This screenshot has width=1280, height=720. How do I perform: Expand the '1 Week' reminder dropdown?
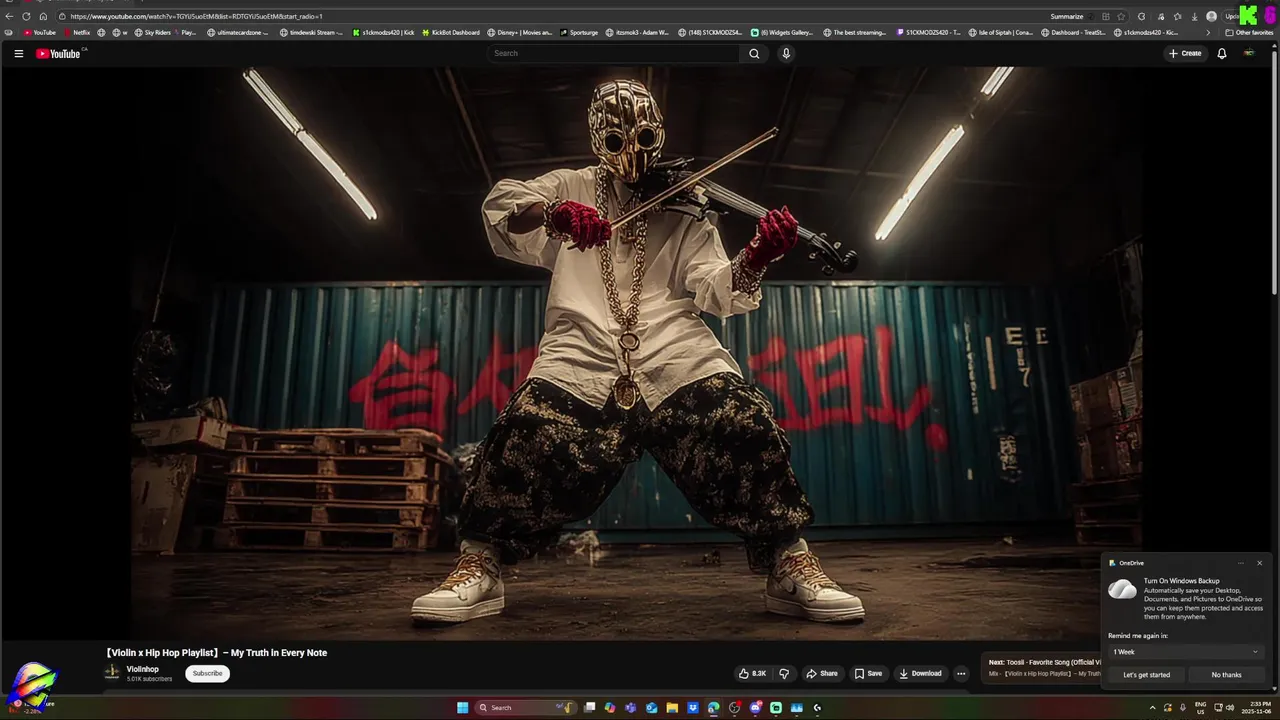pos(1185,652)
